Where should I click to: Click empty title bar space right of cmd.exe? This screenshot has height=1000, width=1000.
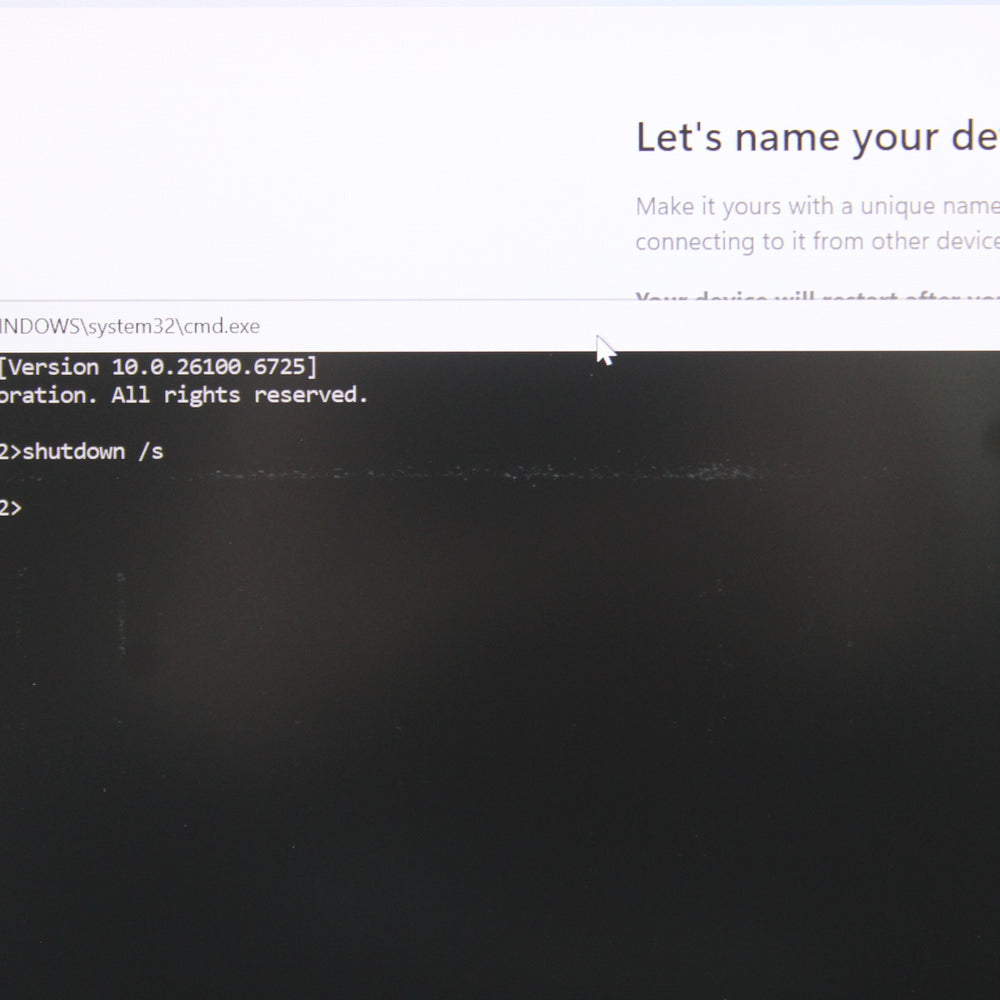pos(450,326)
